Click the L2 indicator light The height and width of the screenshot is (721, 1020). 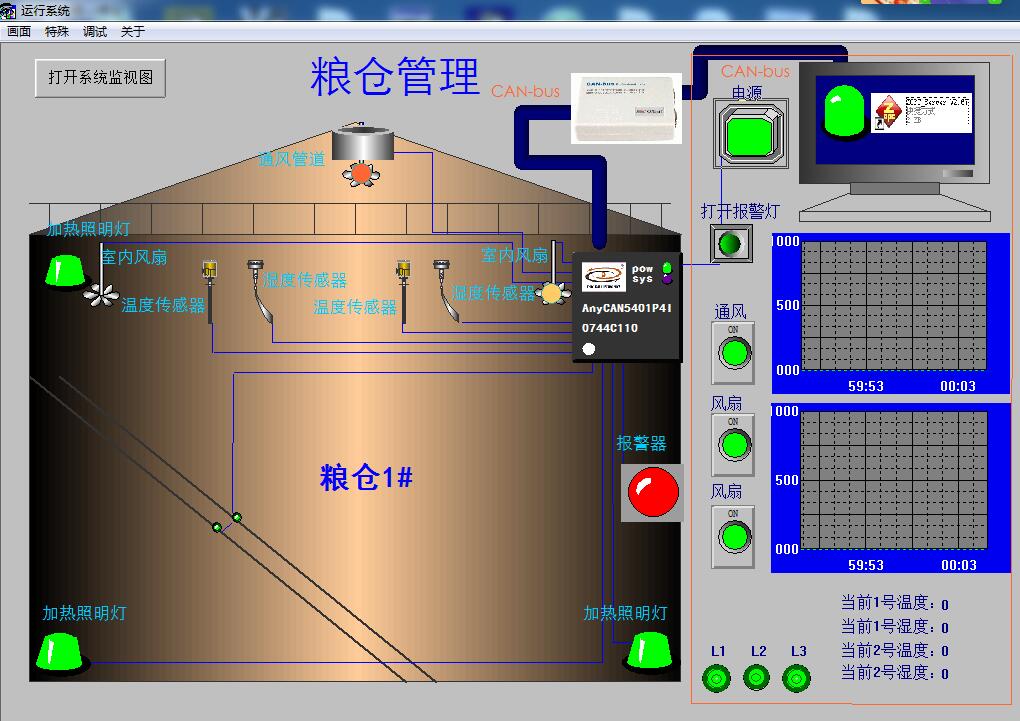click(757, 677)
